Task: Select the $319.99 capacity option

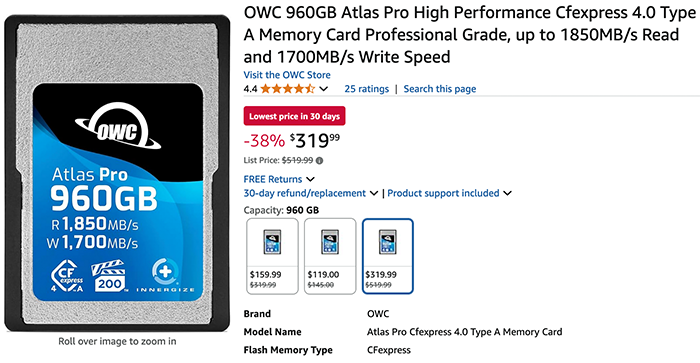Action: click(x=388, y=256)
